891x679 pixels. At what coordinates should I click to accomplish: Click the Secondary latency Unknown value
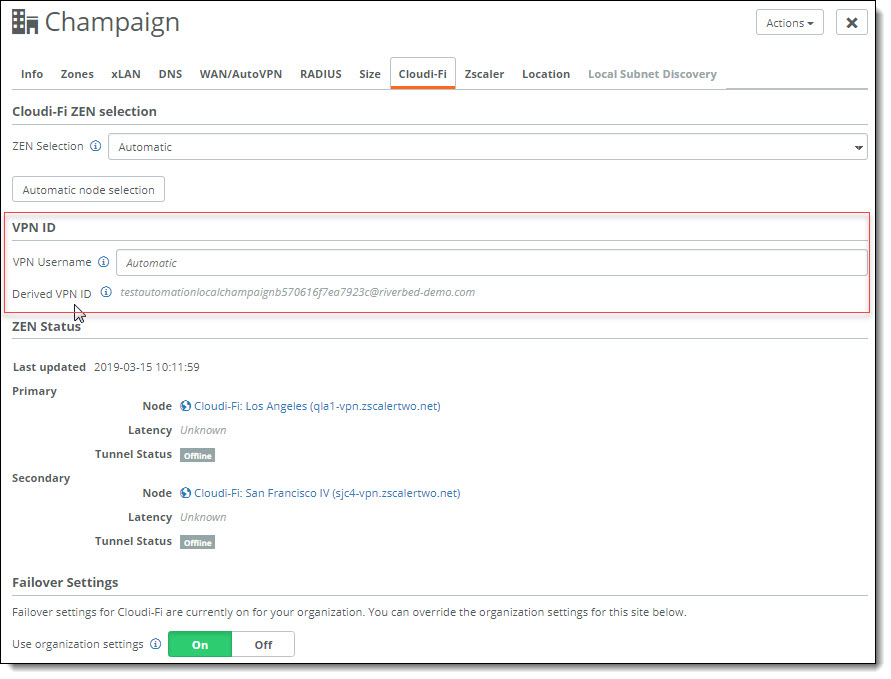[203, 517]
